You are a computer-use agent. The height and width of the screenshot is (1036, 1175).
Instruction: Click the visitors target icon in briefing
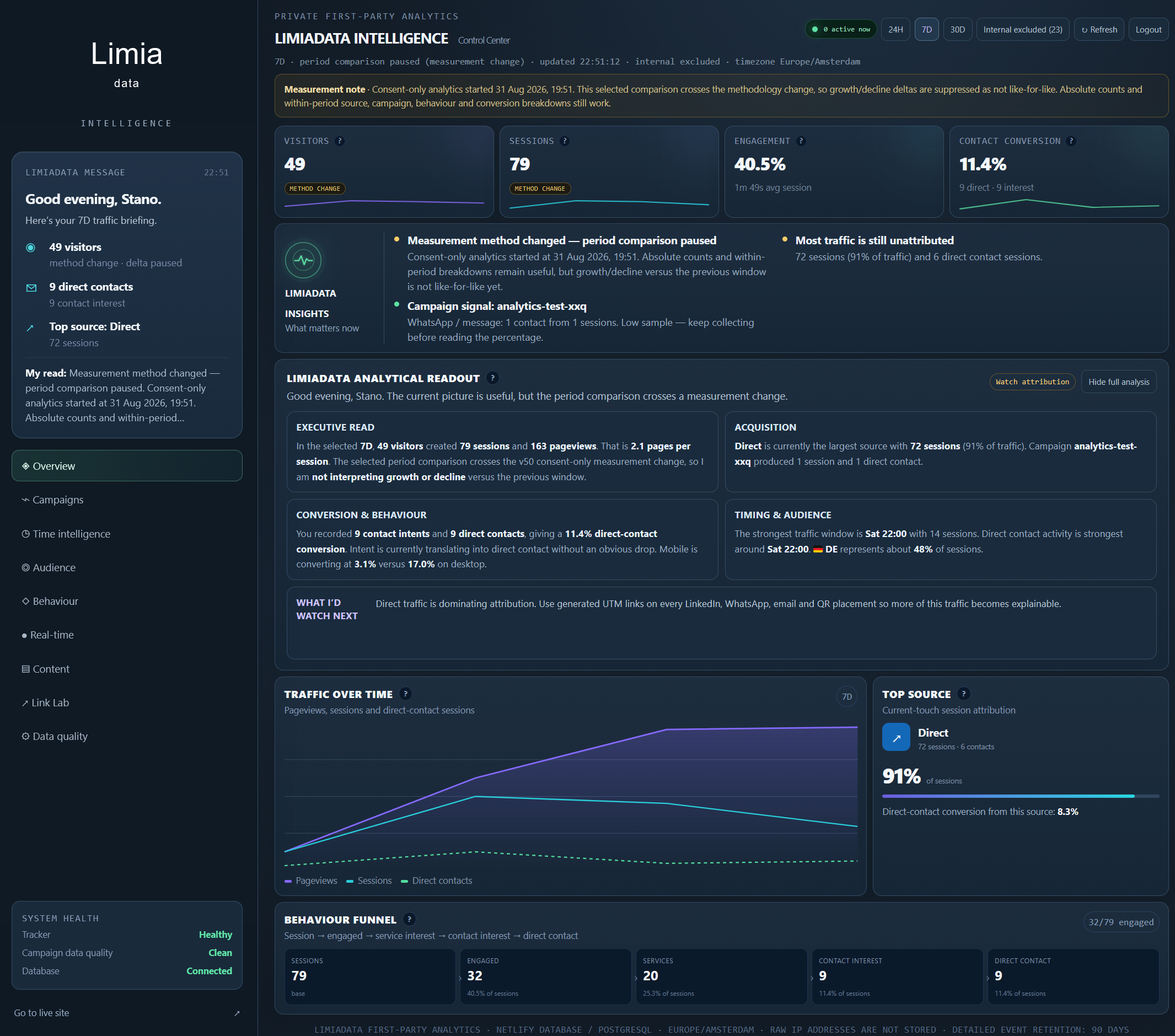(31, 248)
